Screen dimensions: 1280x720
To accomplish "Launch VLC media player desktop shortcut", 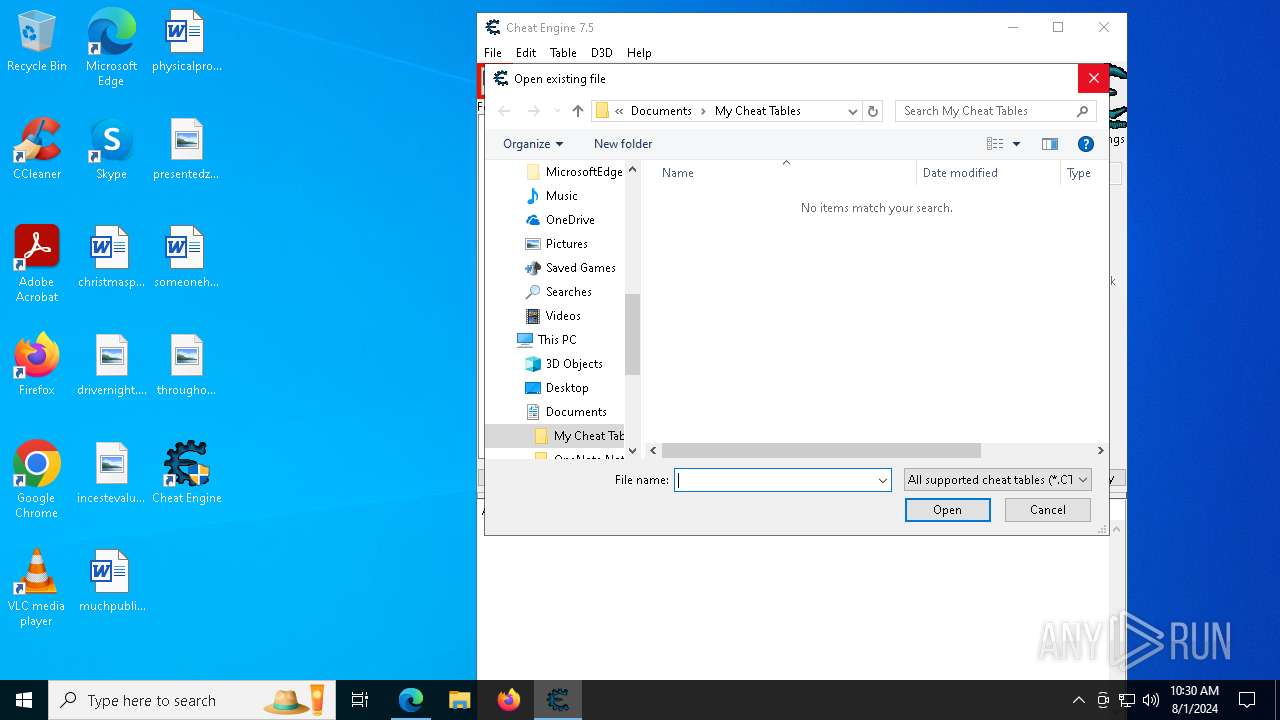I will pyautogui.click(x=37, y=587).
